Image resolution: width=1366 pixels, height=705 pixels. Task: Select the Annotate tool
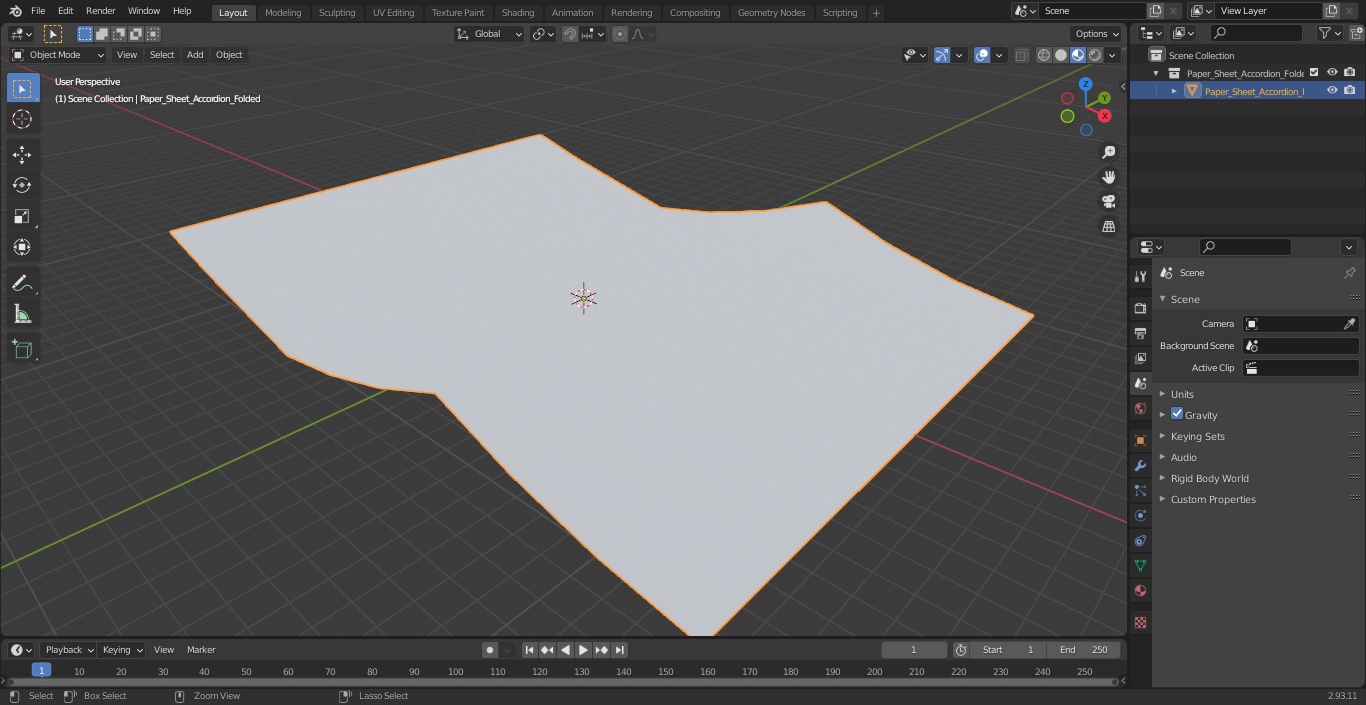tap(22, 283)
